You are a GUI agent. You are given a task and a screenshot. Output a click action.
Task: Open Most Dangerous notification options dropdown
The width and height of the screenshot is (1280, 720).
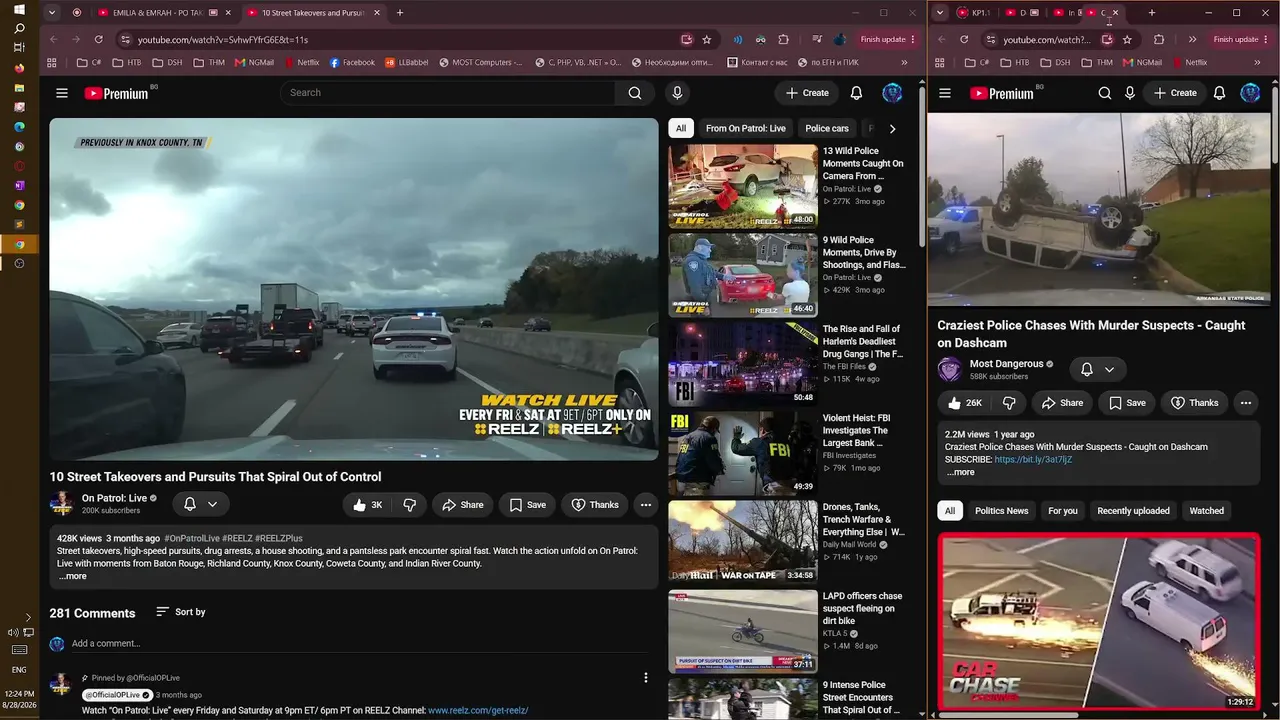1098,369
